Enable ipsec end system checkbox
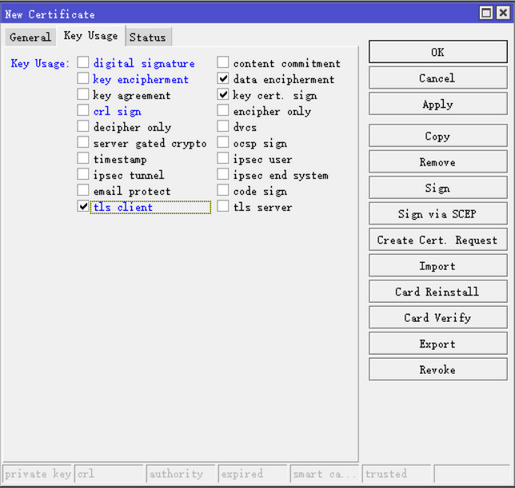This screenshot has height=488, width=515. coord(223,174)
